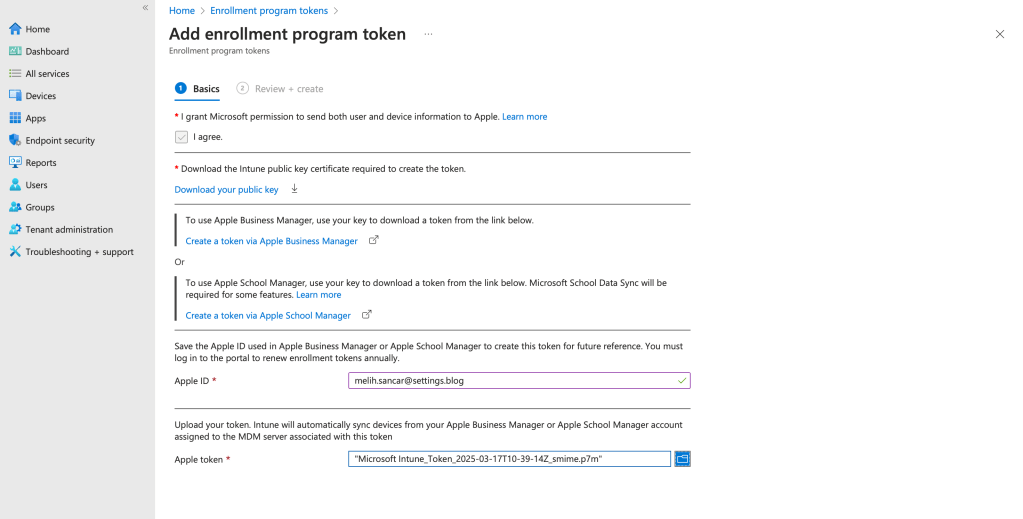This screenshot has height=519, width=1023.
Task: Select the Endpoint security shield icon
Action: (x=15, y=140)
